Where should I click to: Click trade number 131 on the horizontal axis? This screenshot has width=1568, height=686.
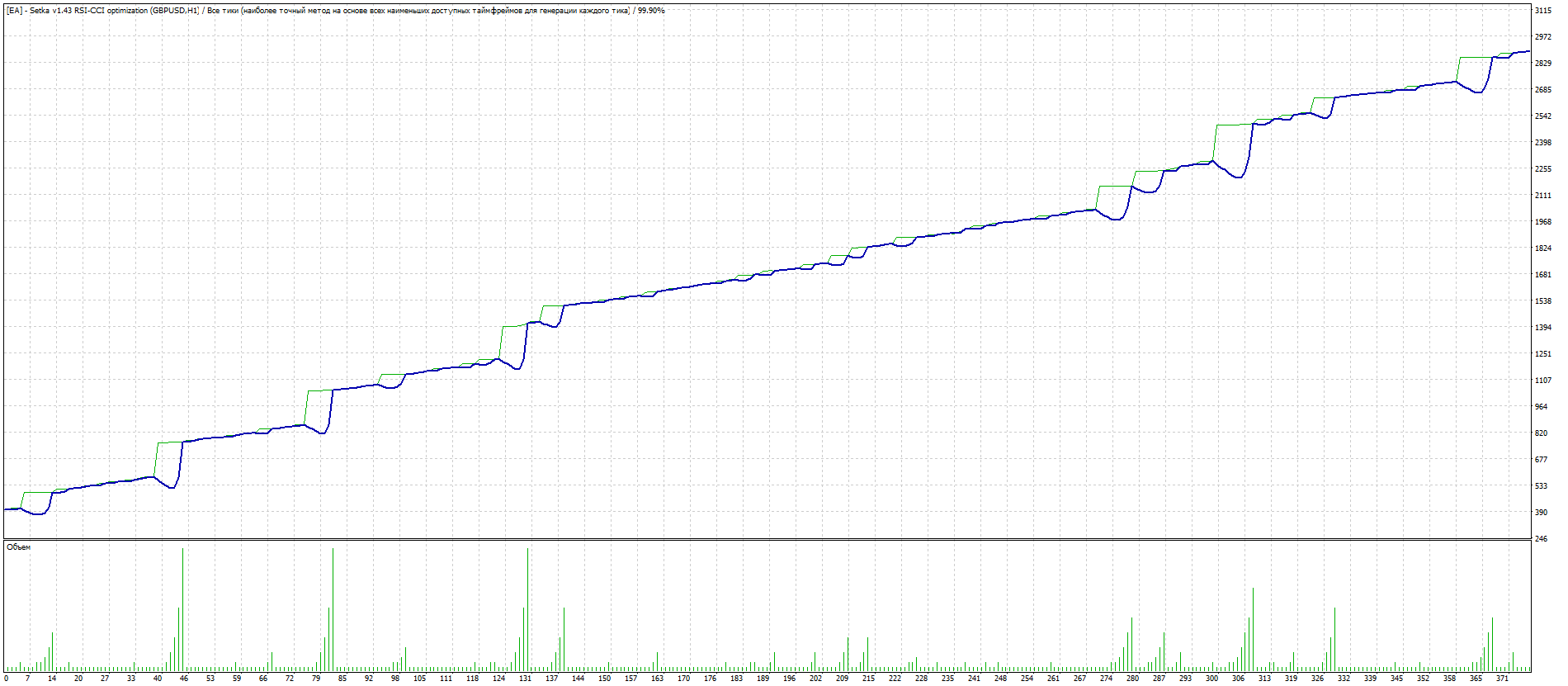pos(526,679)
